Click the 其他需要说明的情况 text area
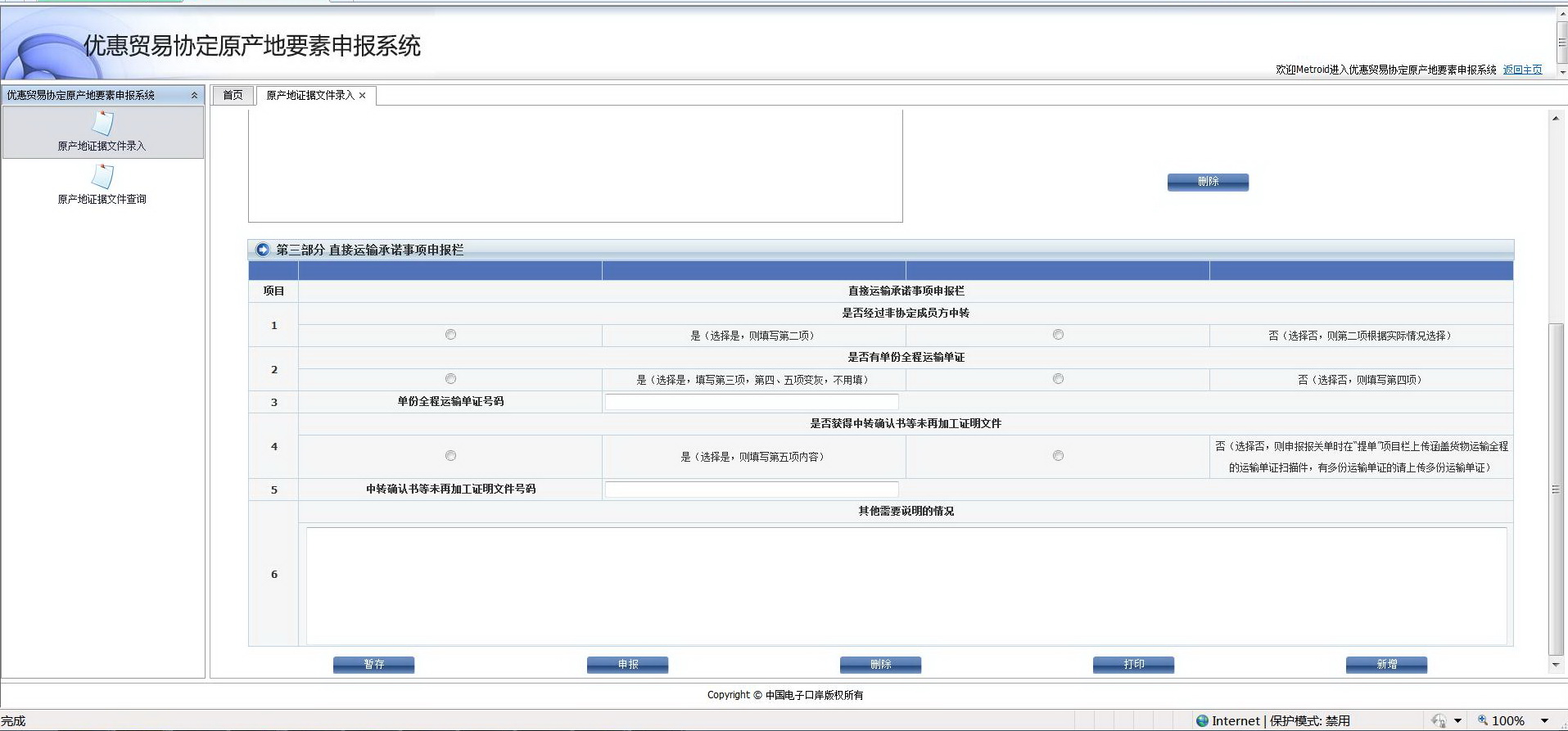Screen dimensions: 1568x731 click(x=906, y=585)
